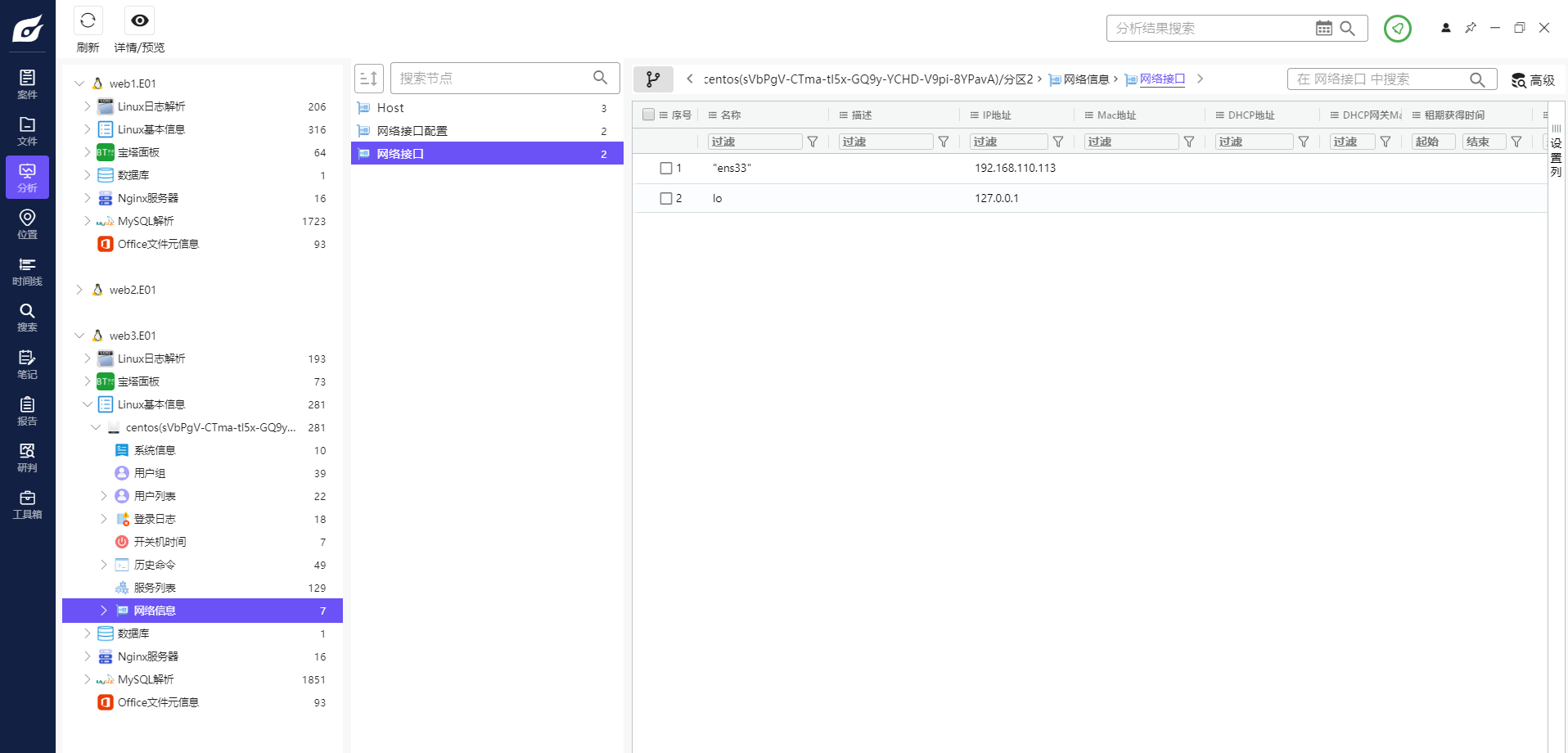Click the 高级 advanced search button
Image resolution: width=1568 pixels, height=753 pixels.
pyautogui.click(x=1533, y=80)
